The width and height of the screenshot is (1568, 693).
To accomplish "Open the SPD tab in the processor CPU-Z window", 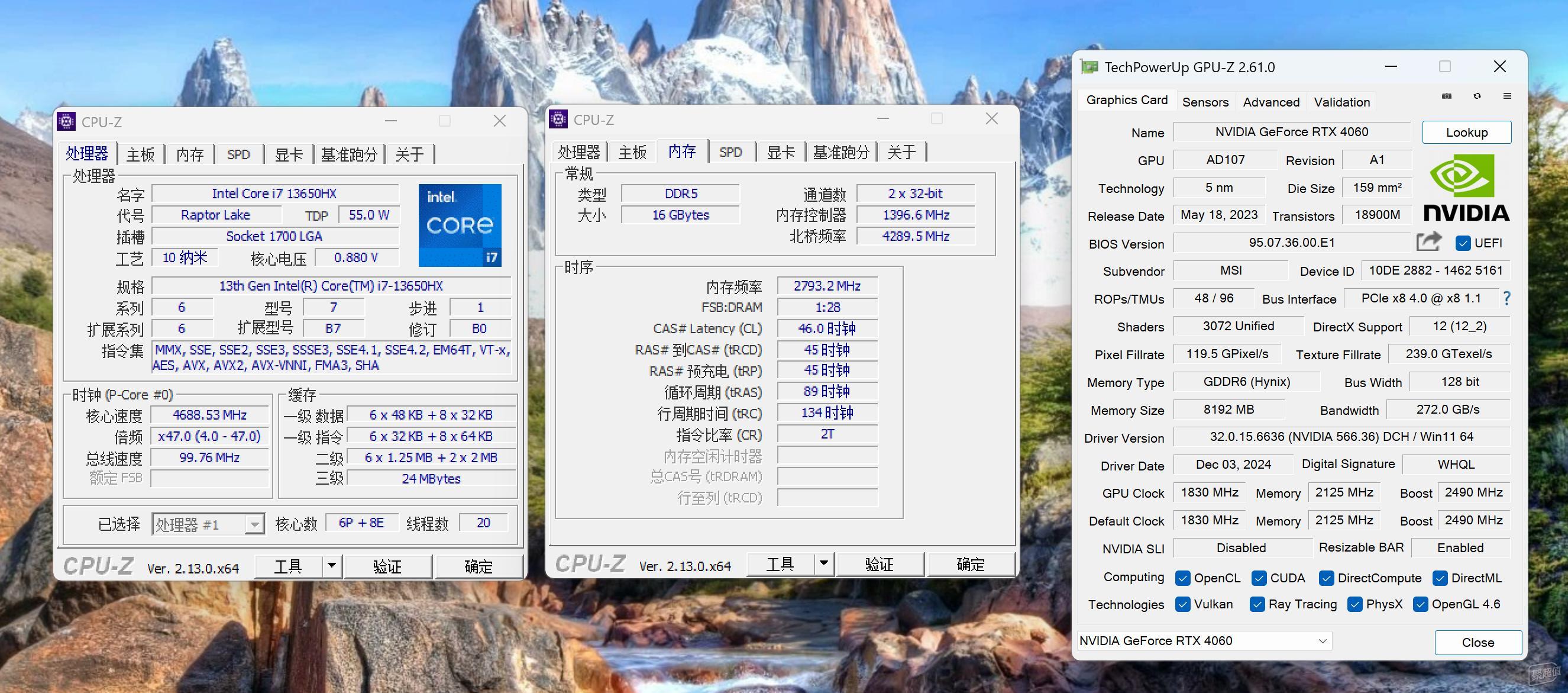I will [238, 154].
